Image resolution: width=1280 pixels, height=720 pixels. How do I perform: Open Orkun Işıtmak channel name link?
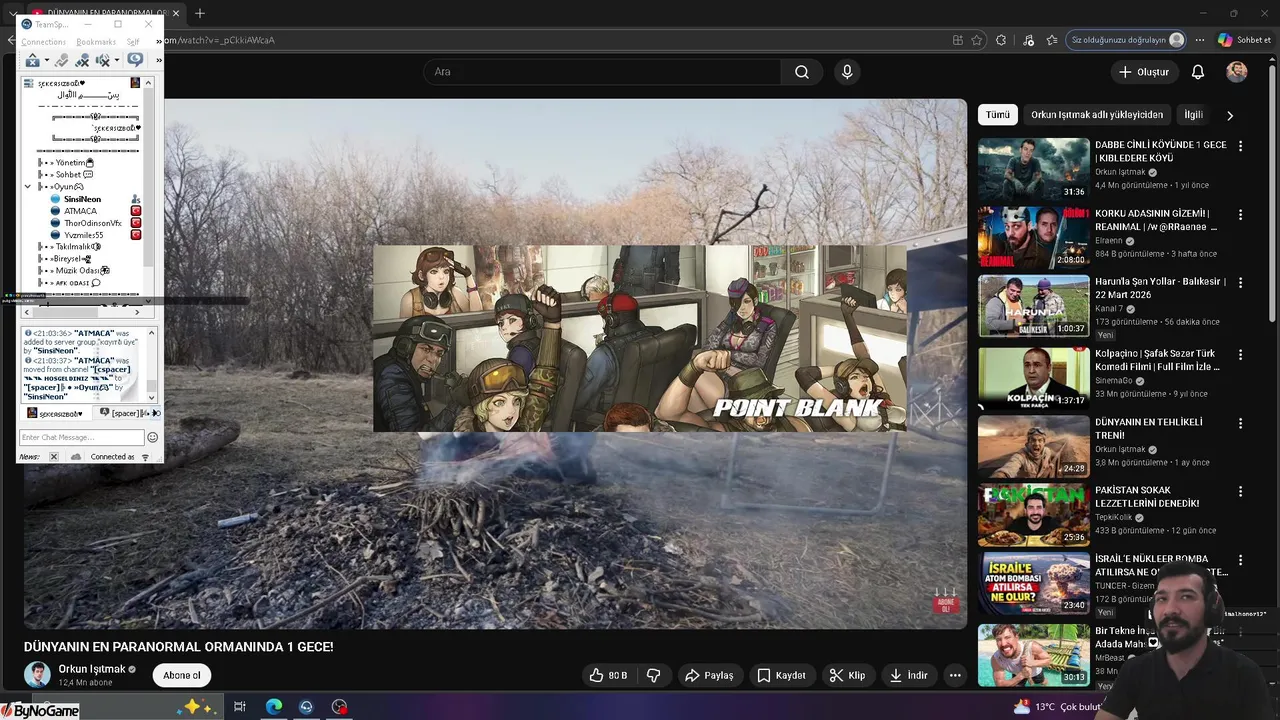pos(92,669)
